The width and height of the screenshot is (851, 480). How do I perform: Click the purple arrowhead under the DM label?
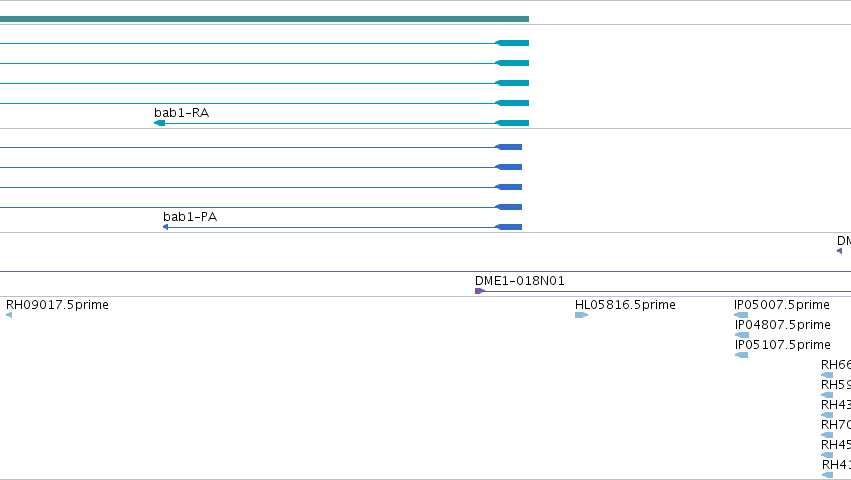coord(840,251)
